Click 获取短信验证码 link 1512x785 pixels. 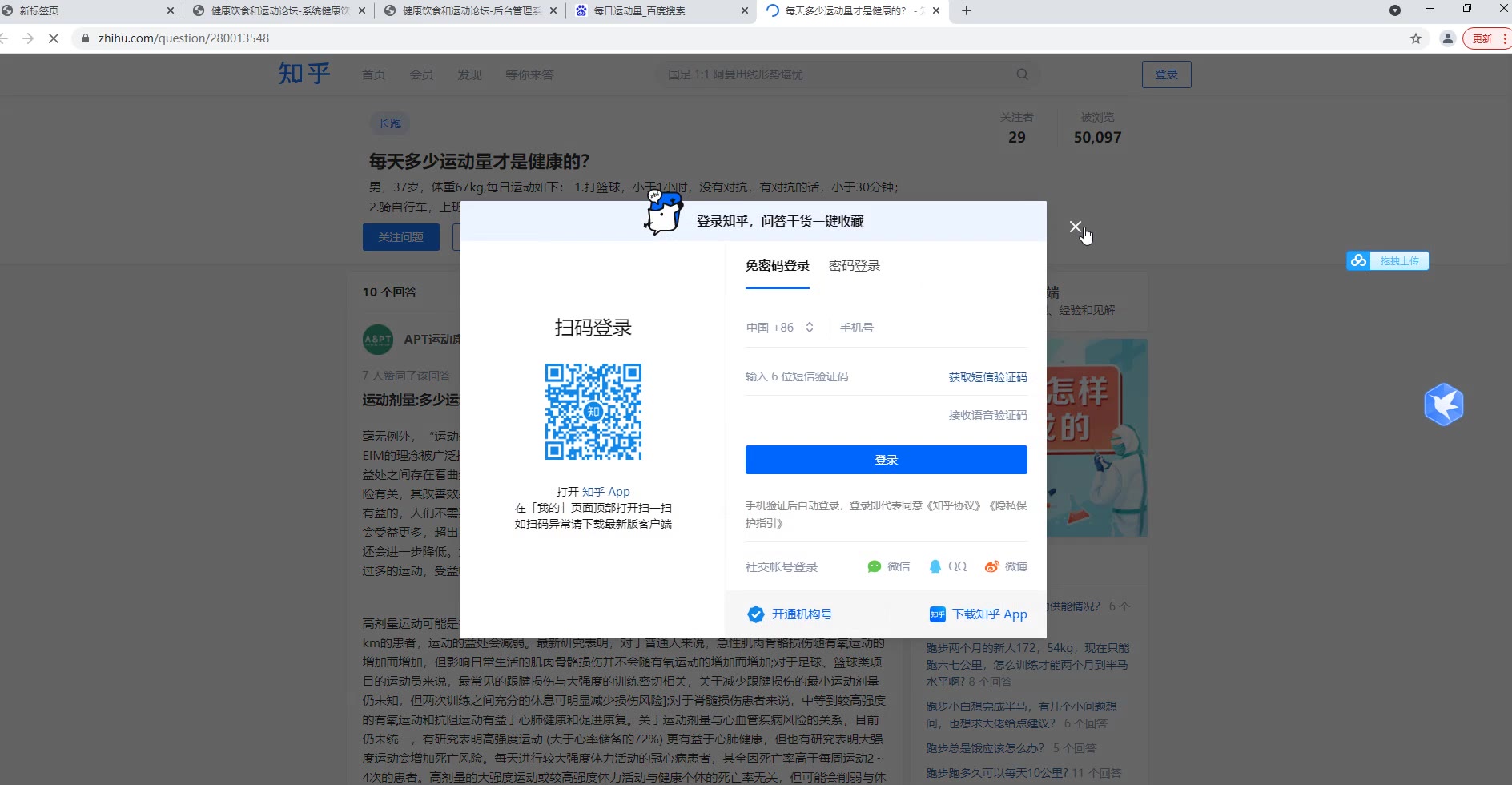pyautogui.click(x=987, y=377)
